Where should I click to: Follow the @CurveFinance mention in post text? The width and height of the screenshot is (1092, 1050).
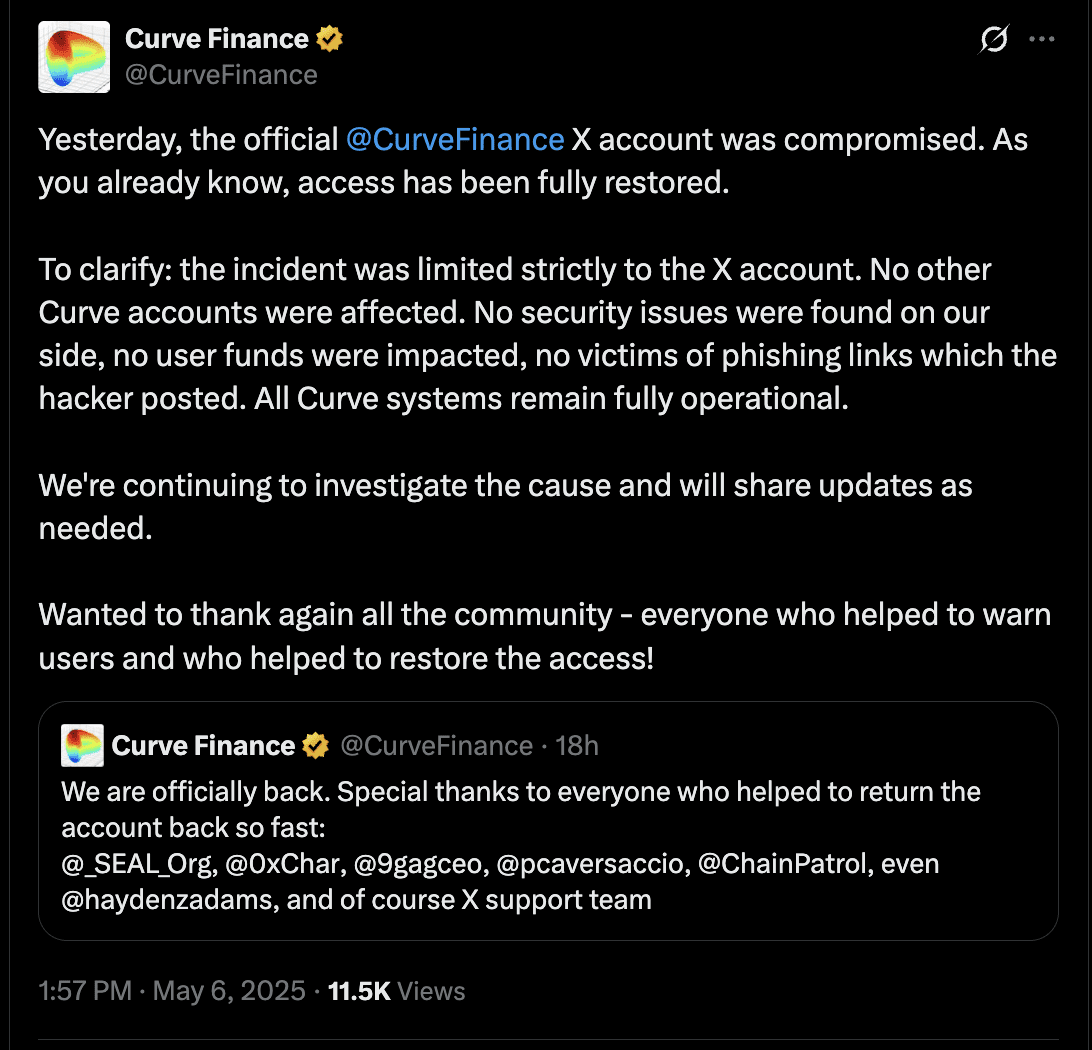(x=455, y=139)
